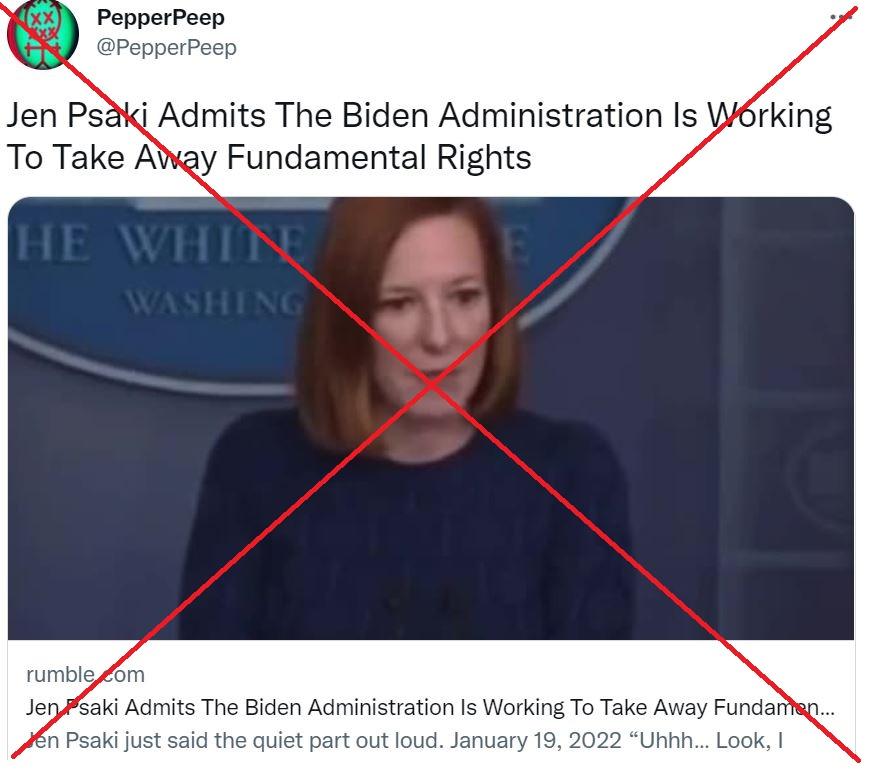Screen dimensions: 870x782
Task: Click the center crossing of the red X
Action: click(x=432, y=384)
